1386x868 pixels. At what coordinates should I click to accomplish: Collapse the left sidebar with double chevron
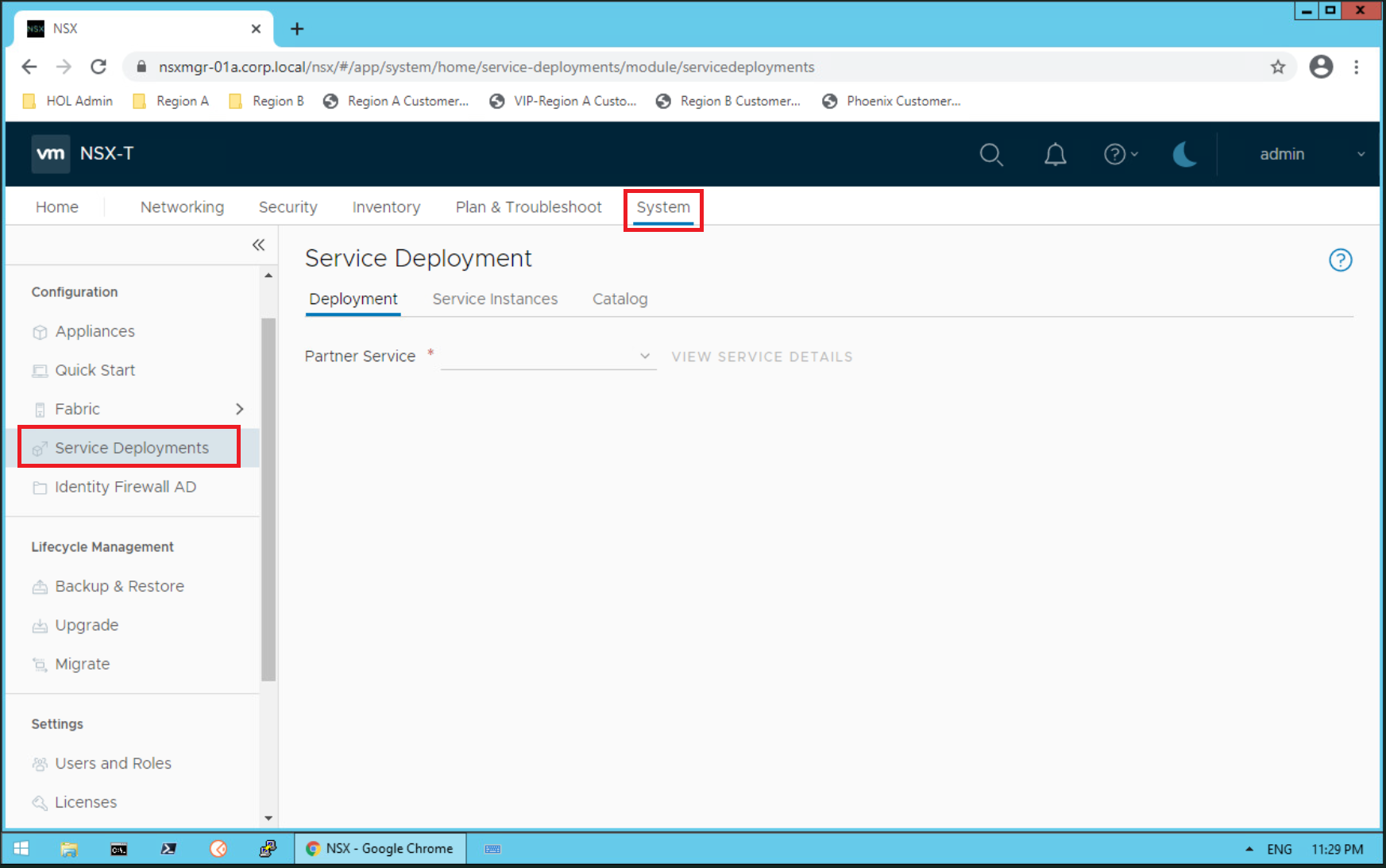[x=258, y=245]
